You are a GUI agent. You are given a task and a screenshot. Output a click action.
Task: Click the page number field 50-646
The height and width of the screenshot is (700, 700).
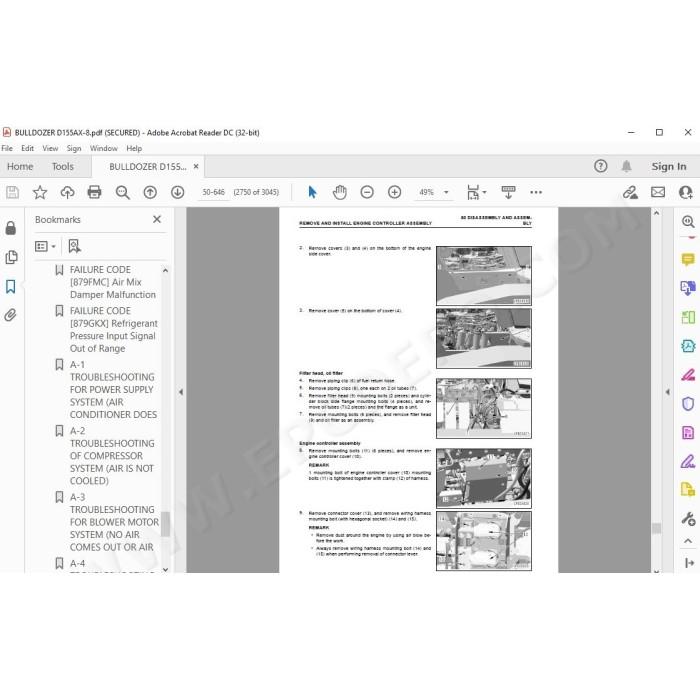pyautogui.click(x=213, y=192)
